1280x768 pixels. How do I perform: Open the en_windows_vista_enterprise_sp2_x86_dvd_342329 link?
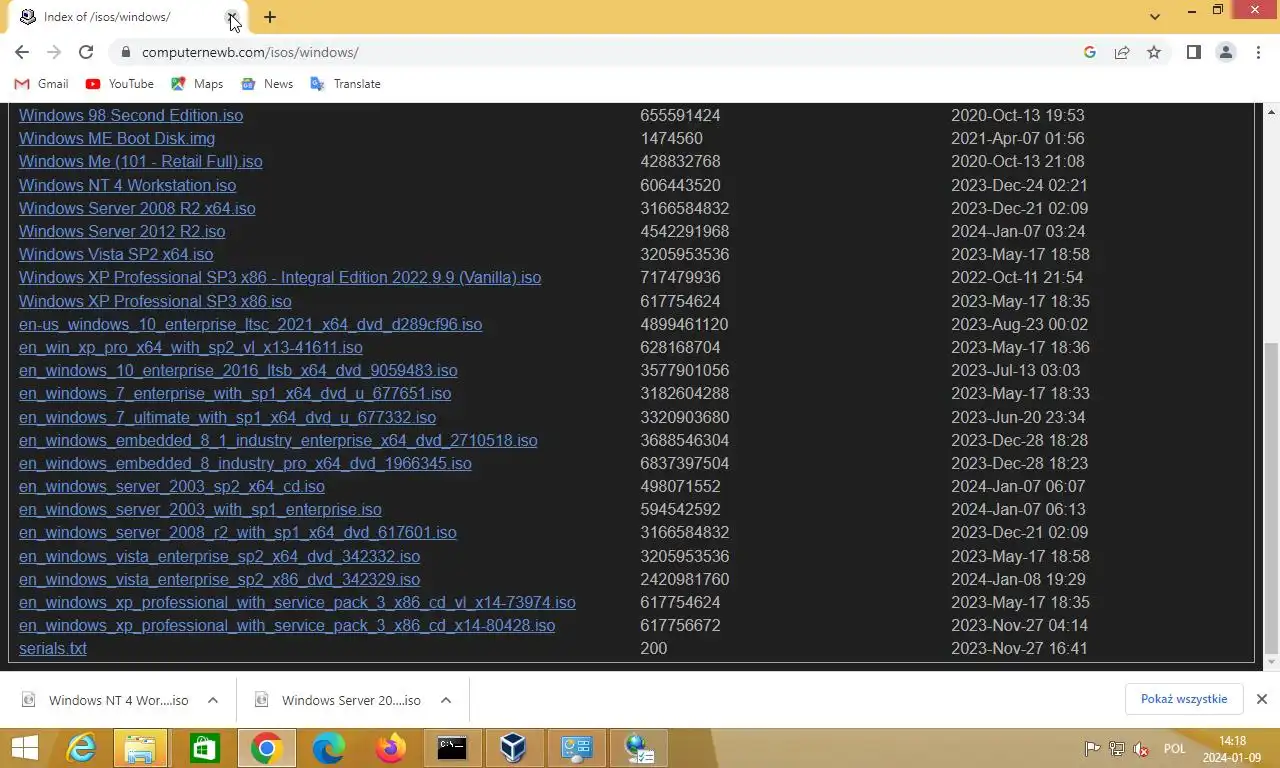coord(220,579)
